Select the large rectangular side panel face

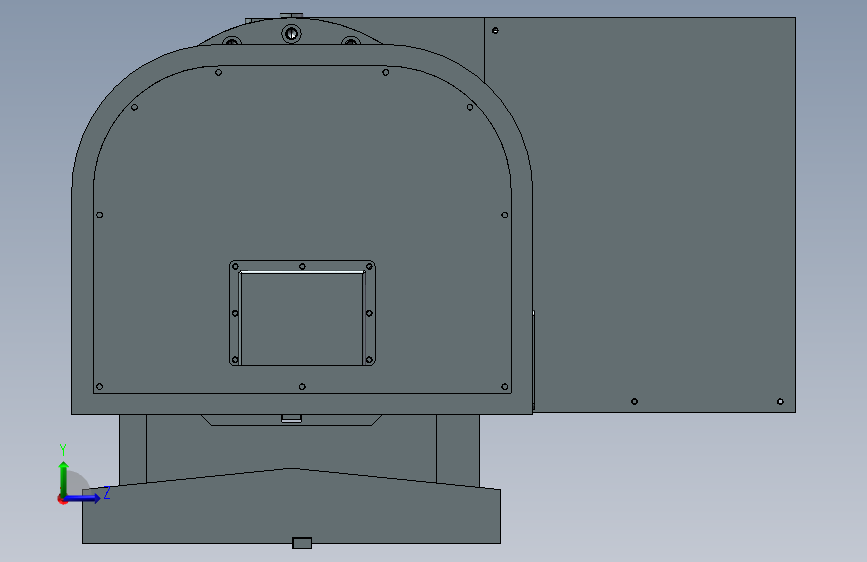[664, 215]
